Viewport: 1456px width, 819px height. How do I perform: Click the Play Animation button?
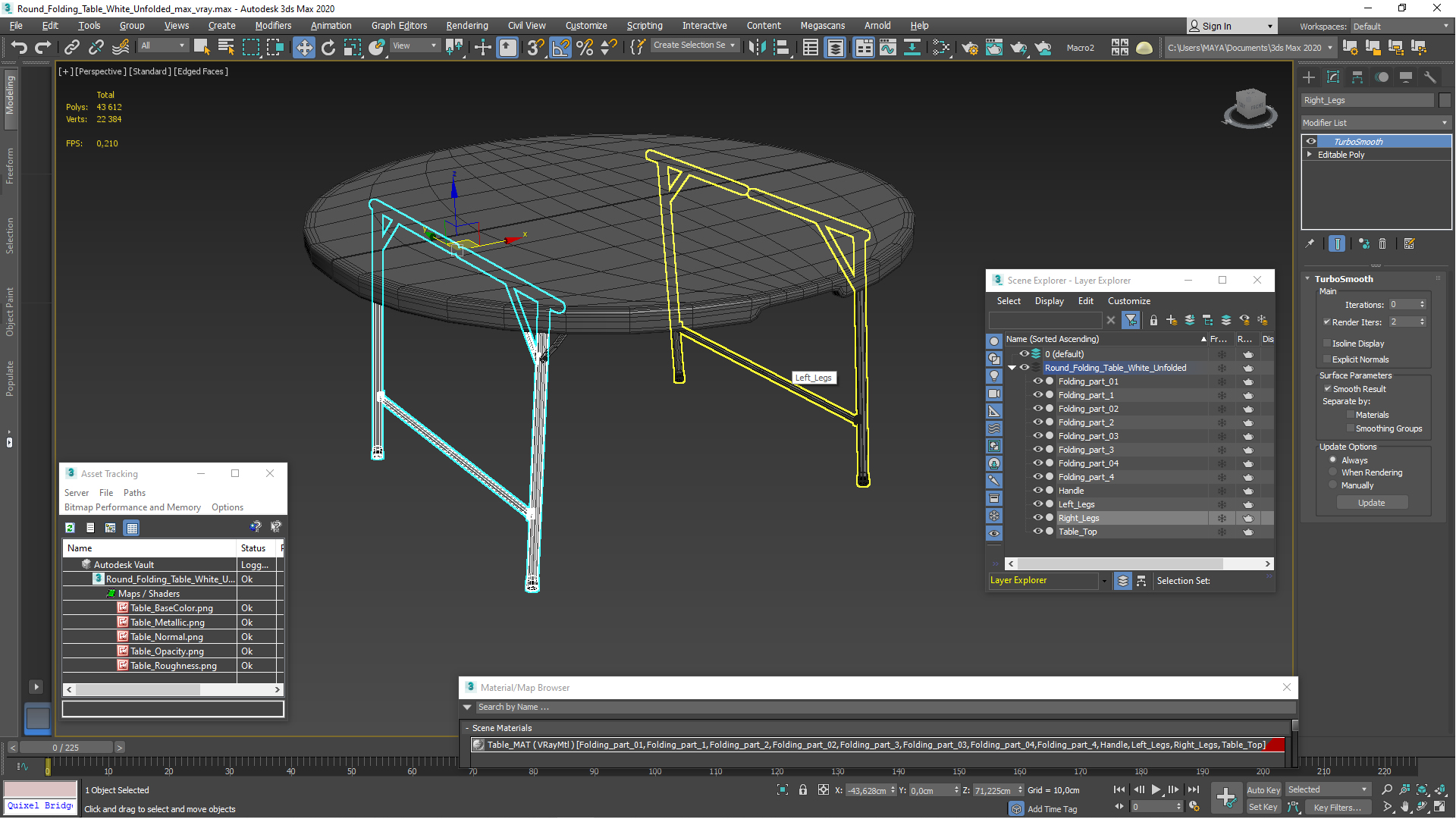pyautogui.click(x=1156, y=789)
